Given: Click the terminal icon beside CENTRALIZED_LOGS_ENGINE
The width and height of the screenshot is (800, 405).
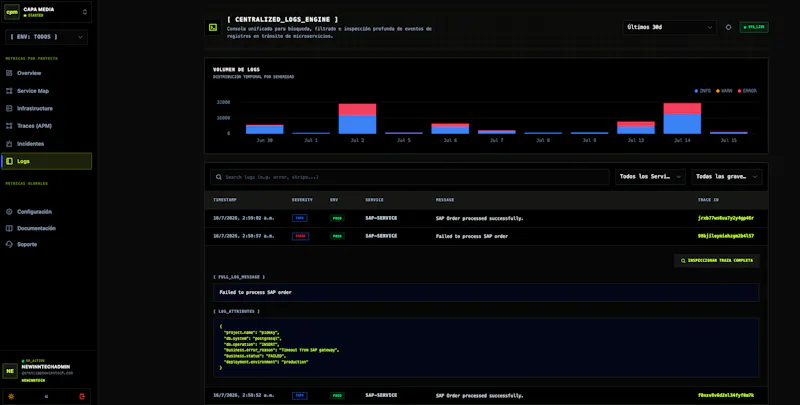Looking at the screenshot, I should 213,28.
